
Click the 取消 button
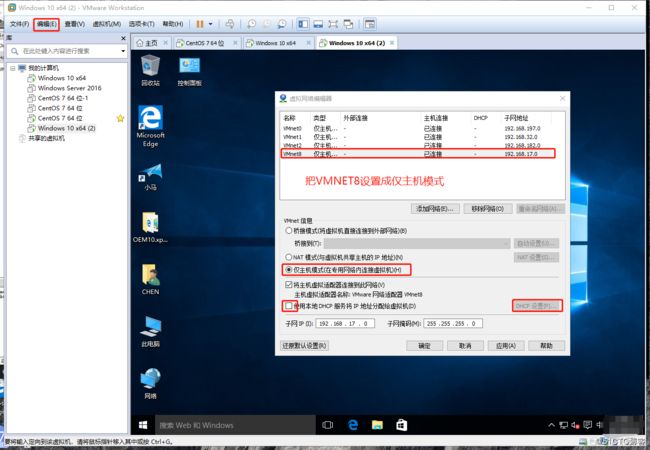[465, 346]
